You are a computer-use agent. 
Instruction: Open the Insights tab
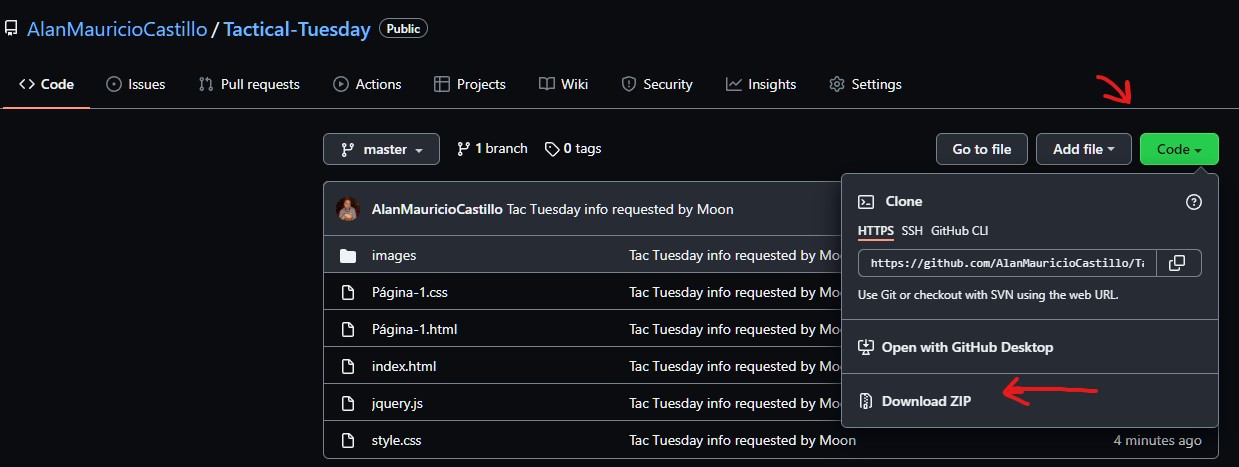coord(761,84)
